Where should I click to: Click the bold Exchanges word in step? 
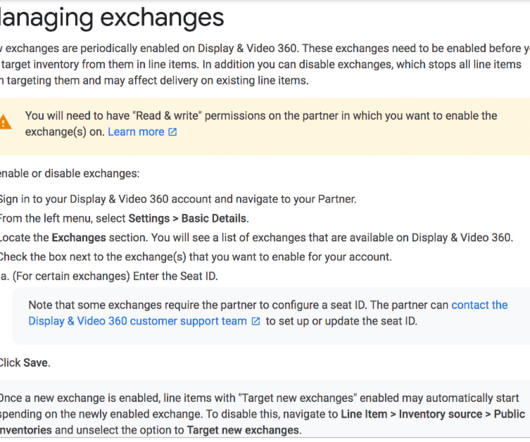pyautogui.click(x=79, y=238)
